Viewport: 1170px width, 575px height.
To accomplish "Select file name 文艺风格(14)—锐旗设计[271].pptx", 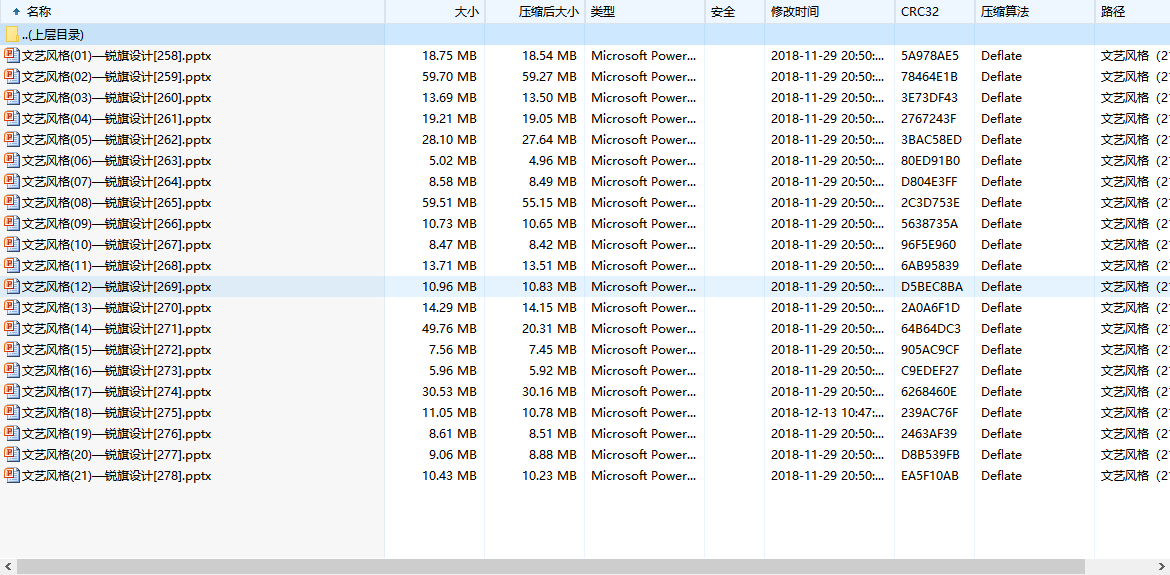I will click(116, 328).
